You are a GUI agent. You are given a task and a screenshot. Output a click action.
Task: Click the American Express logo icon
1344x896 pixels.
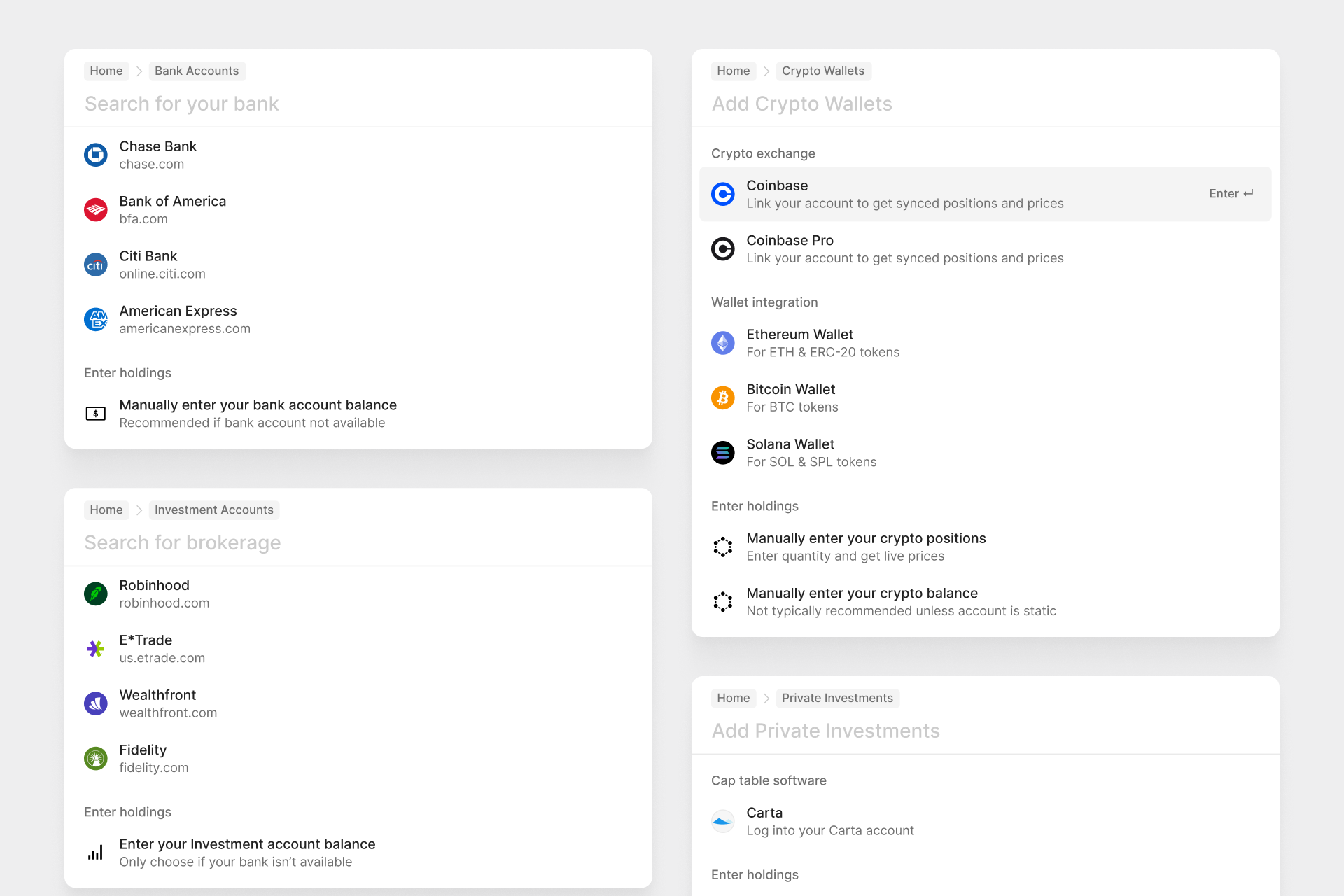[x=96, y=319]
